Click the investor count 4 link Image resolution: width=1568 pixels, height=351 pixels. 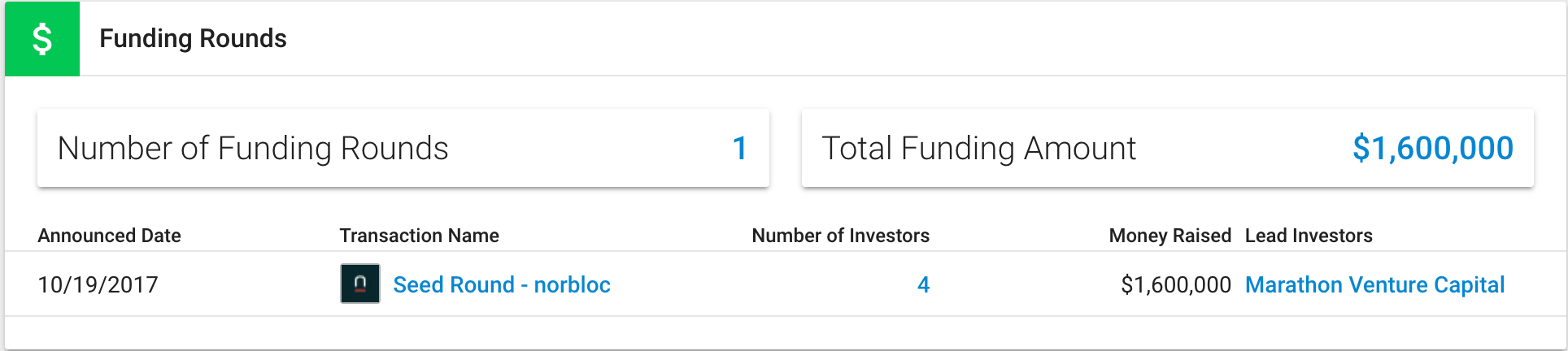[x=923, y=284]
